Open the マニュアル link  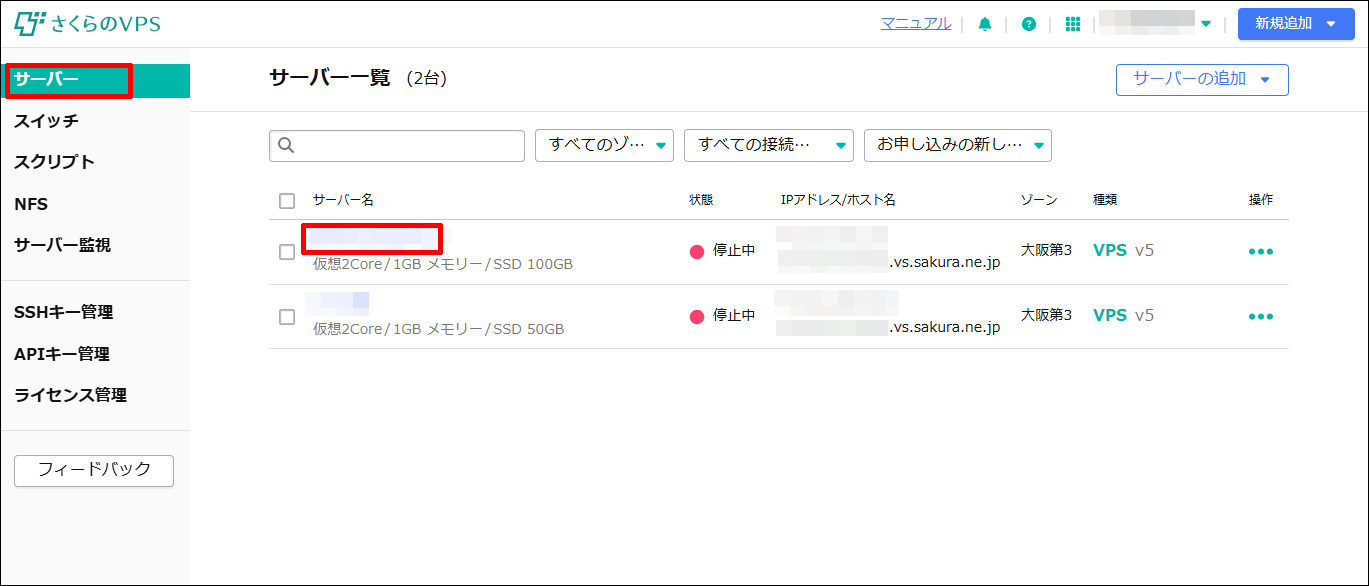pyautogui.click(x=916, y=23)
